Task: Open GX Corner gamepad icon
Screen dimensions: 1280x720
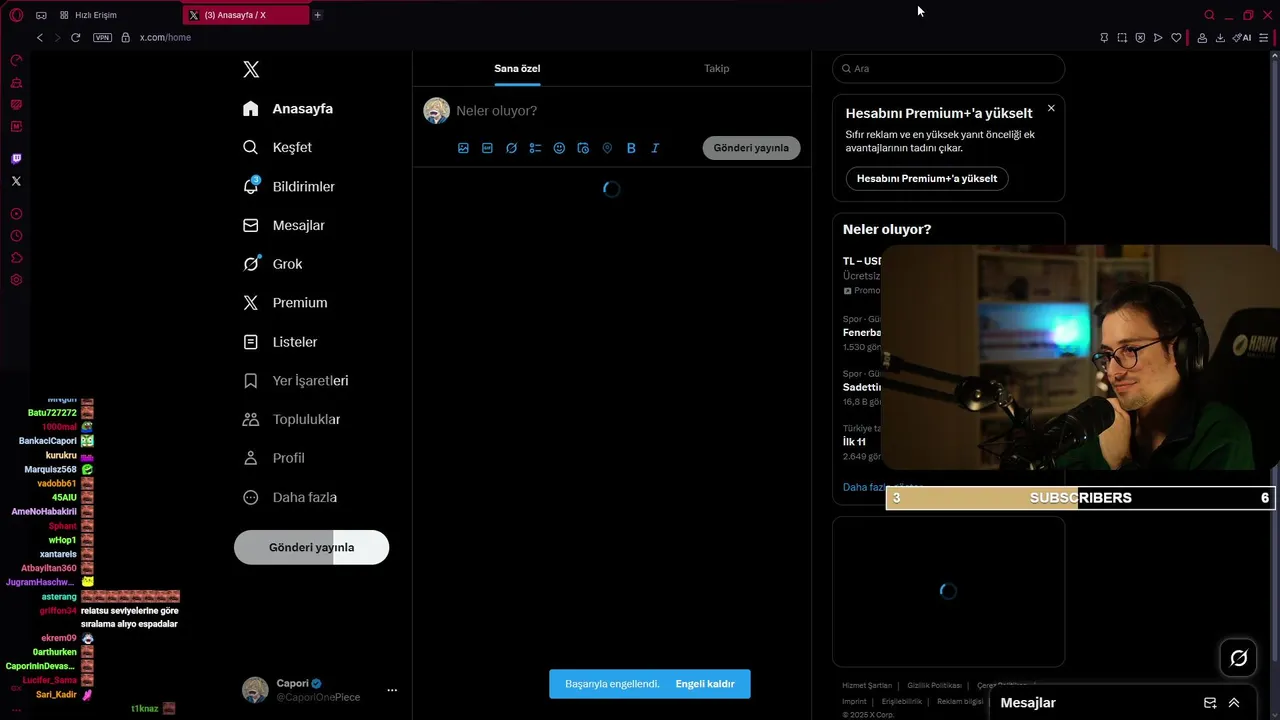Action: pyautogui.click(x=41, y=15)
